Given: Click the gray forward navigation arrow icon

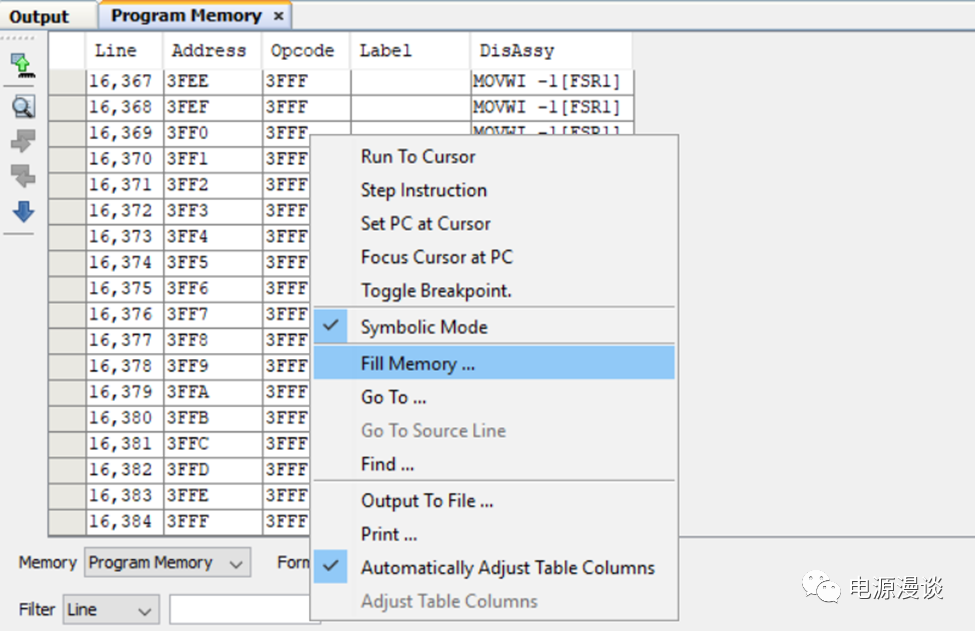Looking at the screenshot, I should tap(22, 142).
